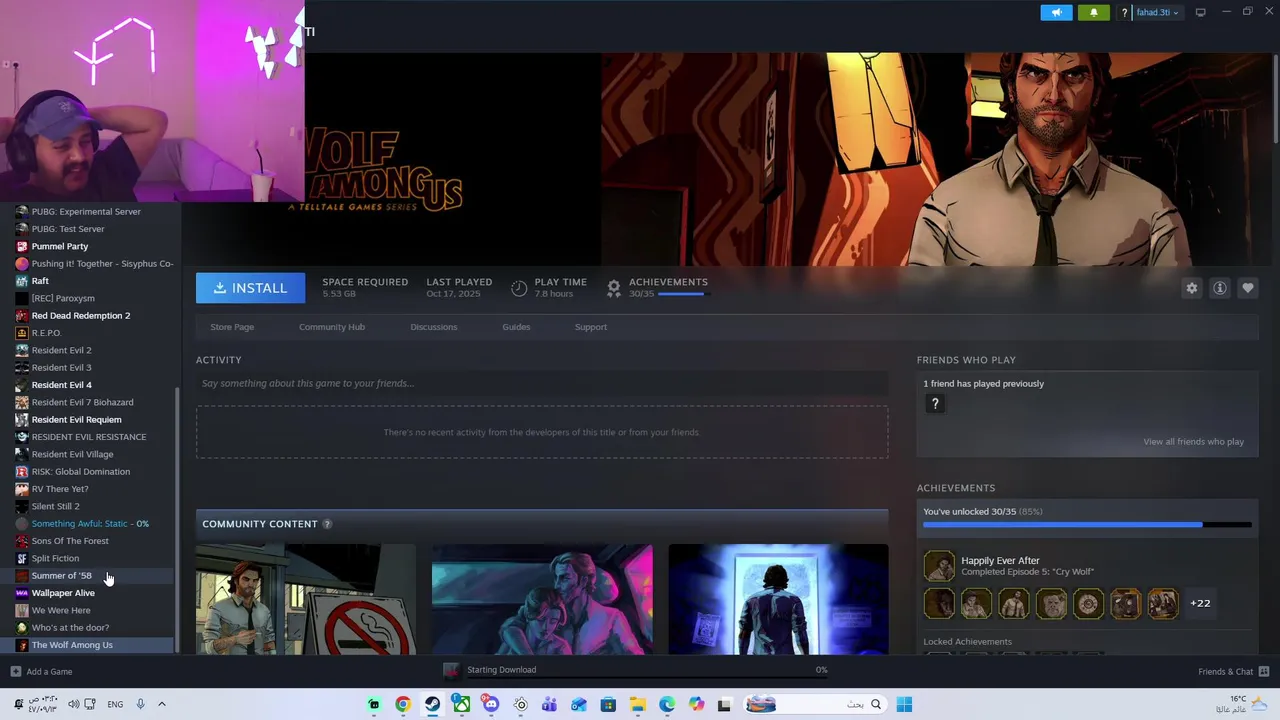Image resolution: width=1280 pixels, height=720 pixels.
Task: Click the achievements progress bar in the side panel
Action: tap(1087, 524)
